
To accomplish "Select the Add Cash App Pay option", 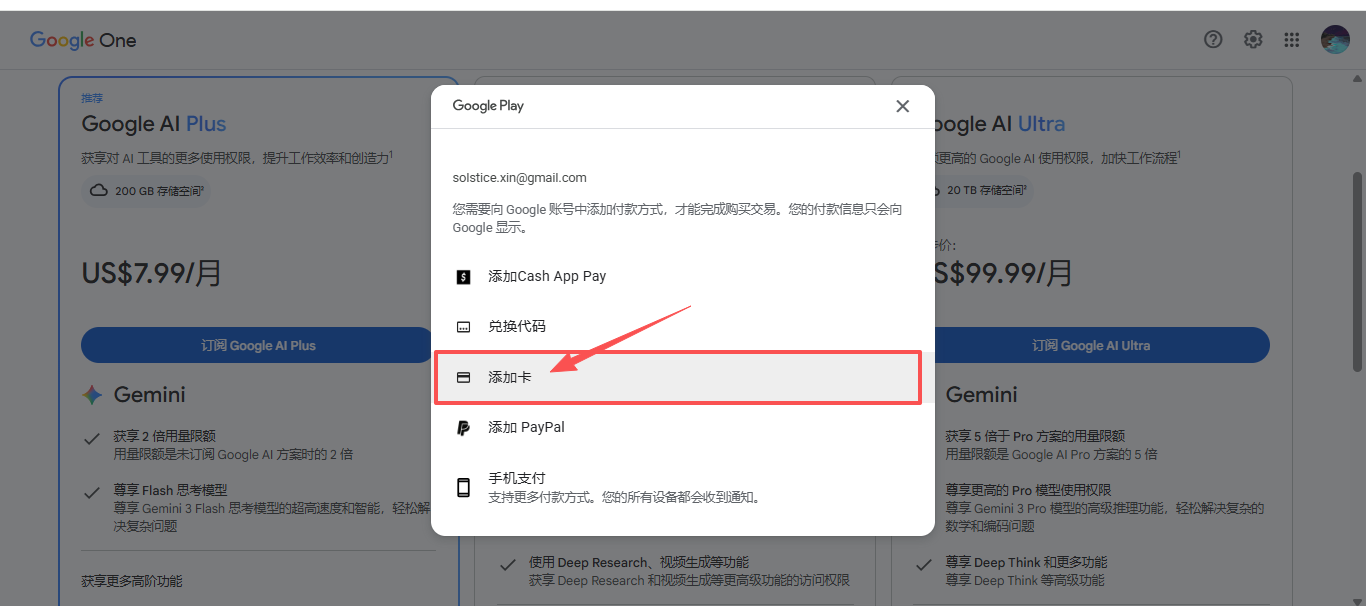I will pyautogui.click(x=682, y=277).
